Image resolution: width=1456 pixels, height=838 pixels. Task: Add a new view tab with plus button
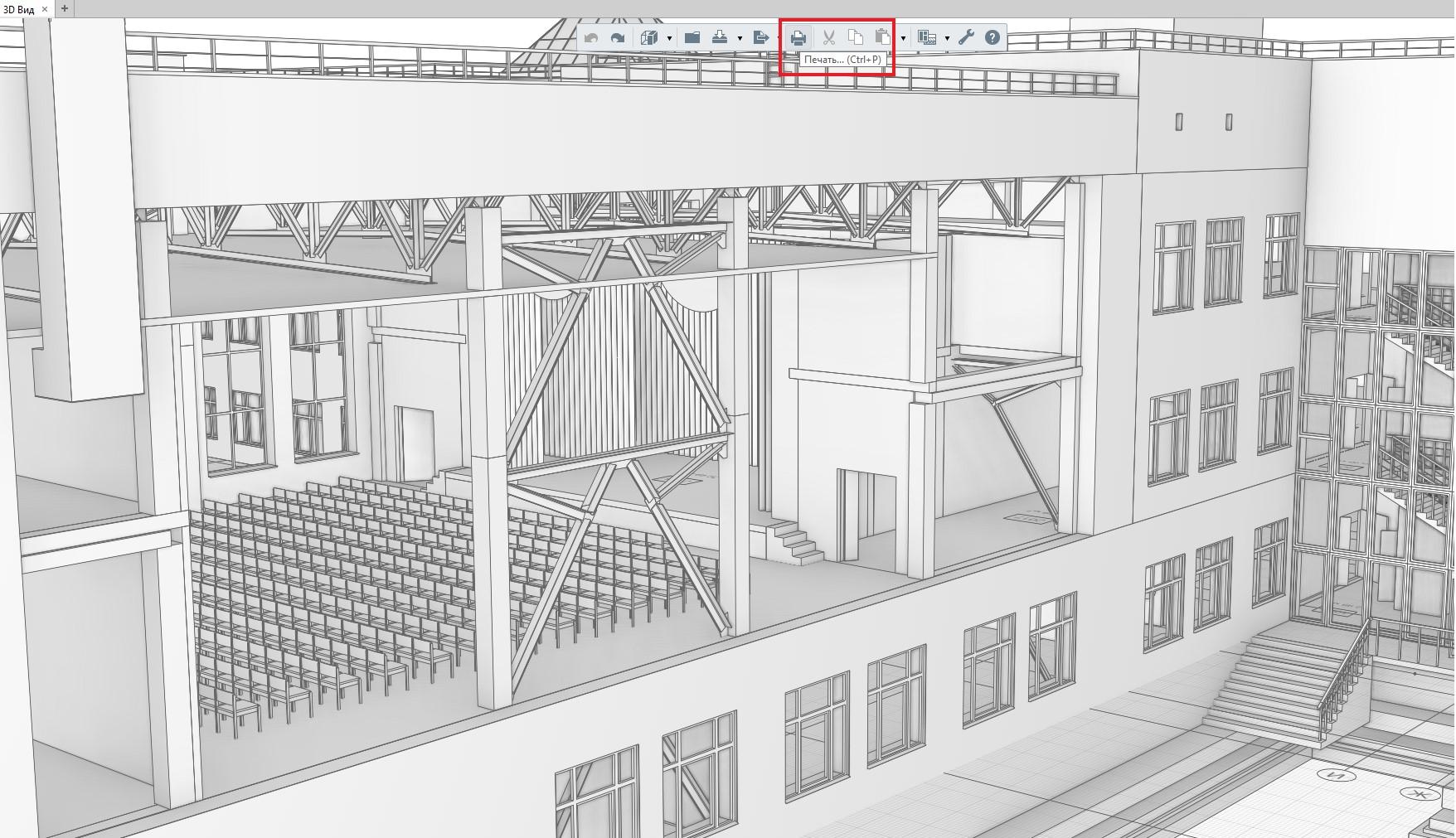[x=65, y=8]
